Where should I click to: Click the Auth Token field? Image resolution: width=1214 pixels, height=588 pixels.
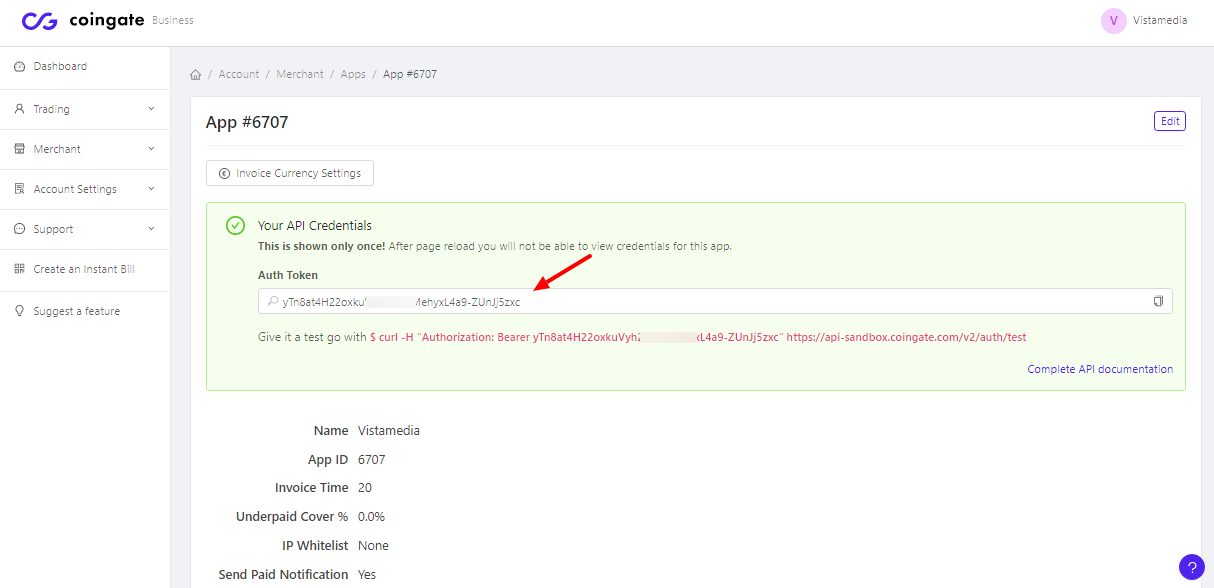pos(715,301)
